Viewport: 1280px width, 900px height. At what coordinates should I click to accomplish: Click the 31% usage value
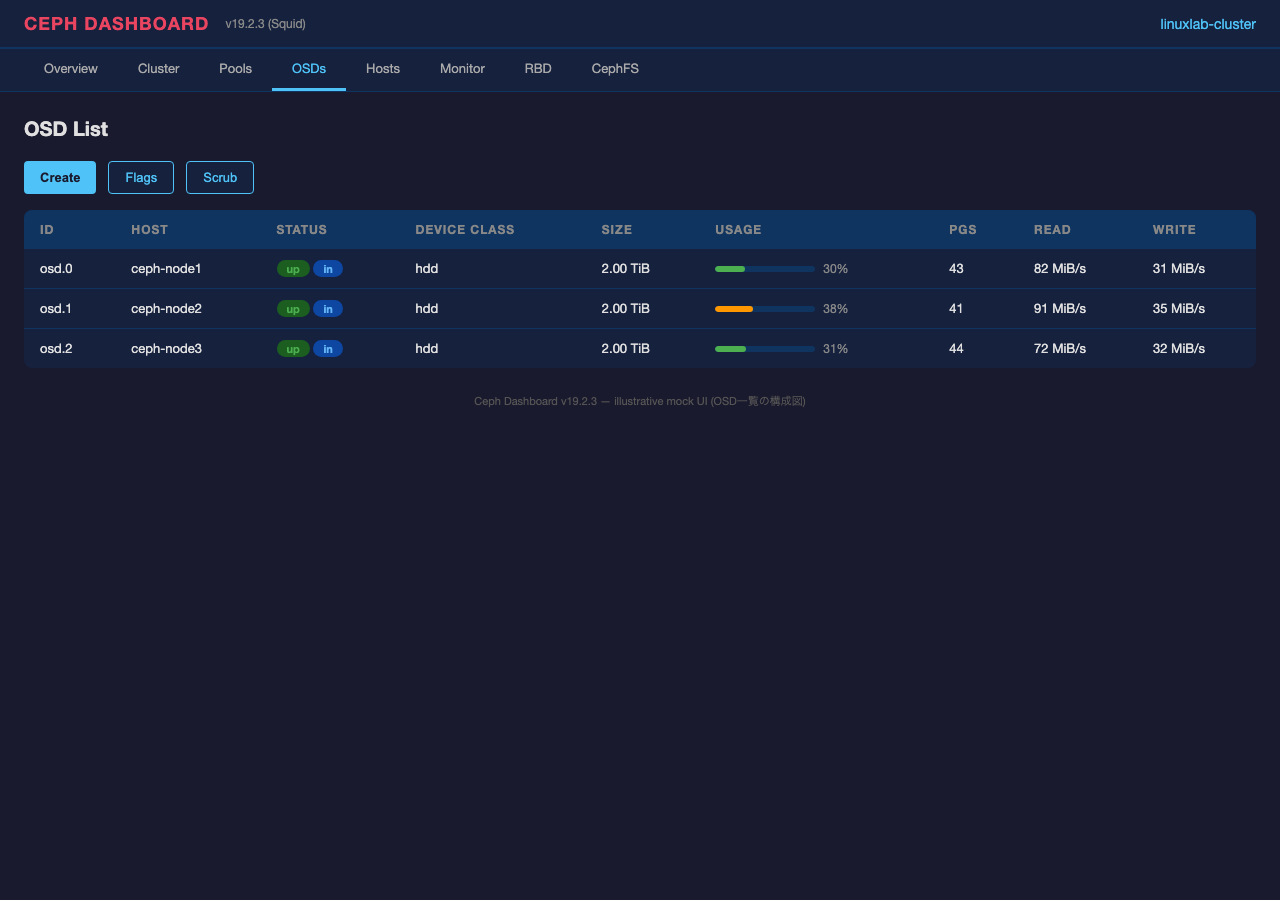[835, 349]
